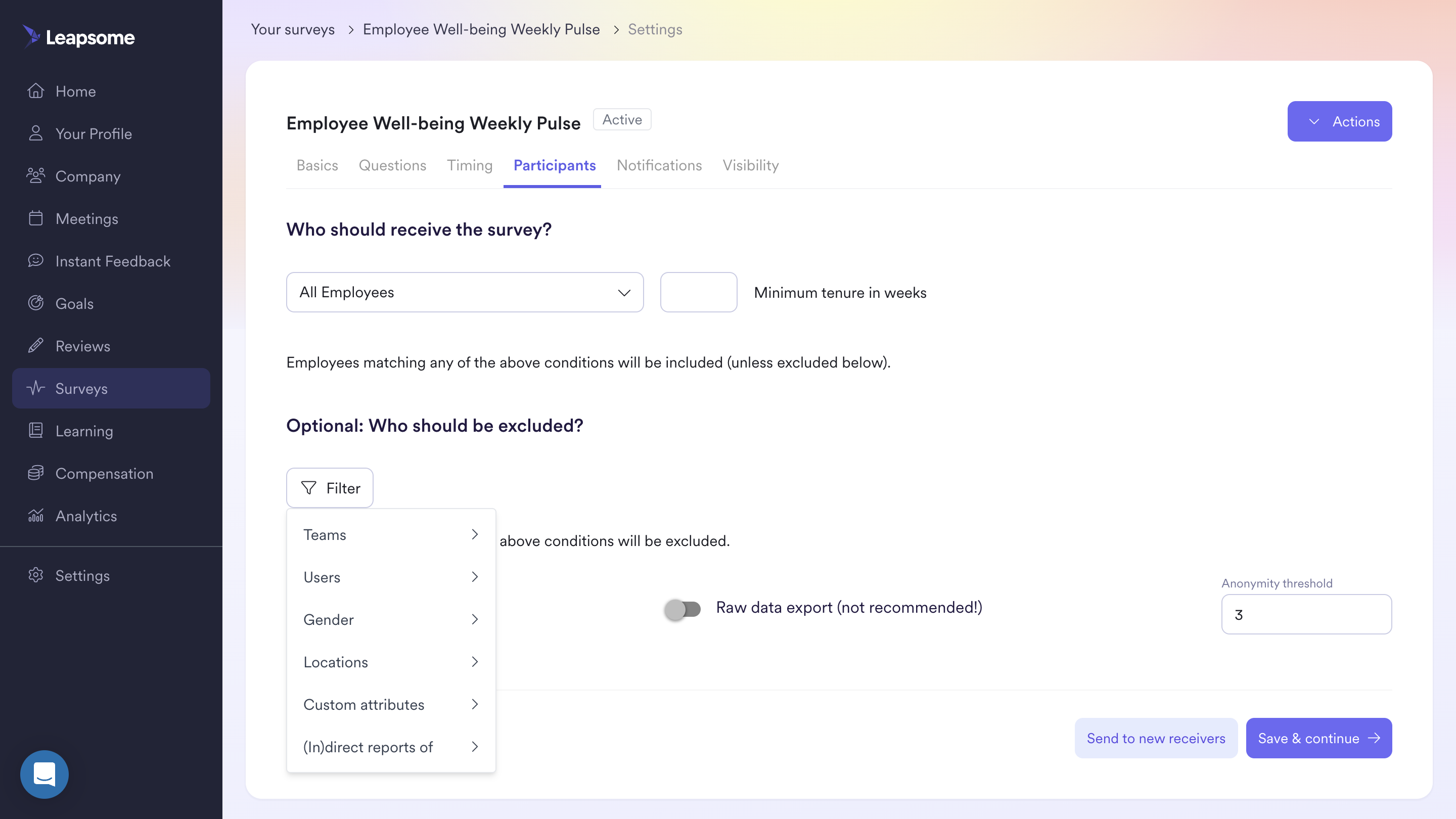Open Goals in the sidebar
This screenshot has width=1456, height=819.
111,303
